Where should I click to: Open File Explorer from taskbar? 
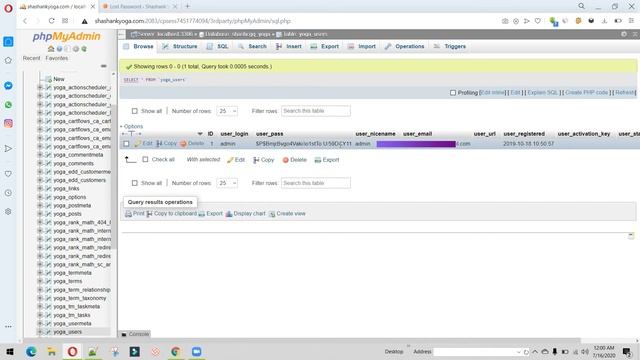pyautogui.click(x=51, y=351)
